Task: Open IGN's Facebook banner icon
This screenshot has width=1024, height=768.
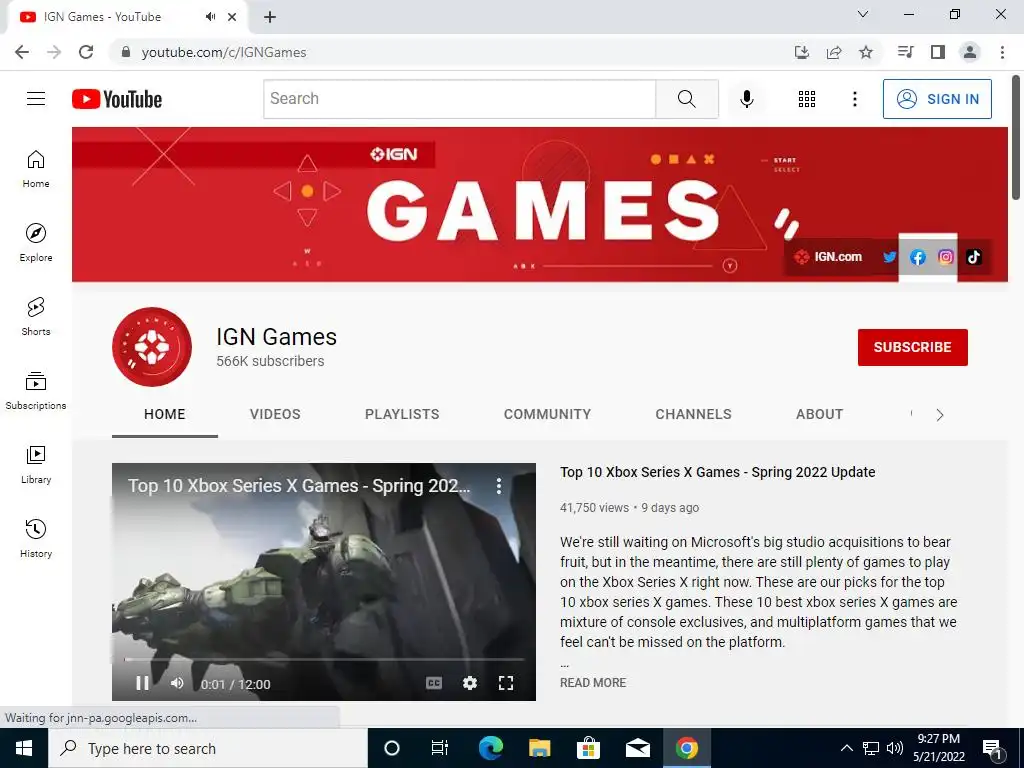Action: 918,257
